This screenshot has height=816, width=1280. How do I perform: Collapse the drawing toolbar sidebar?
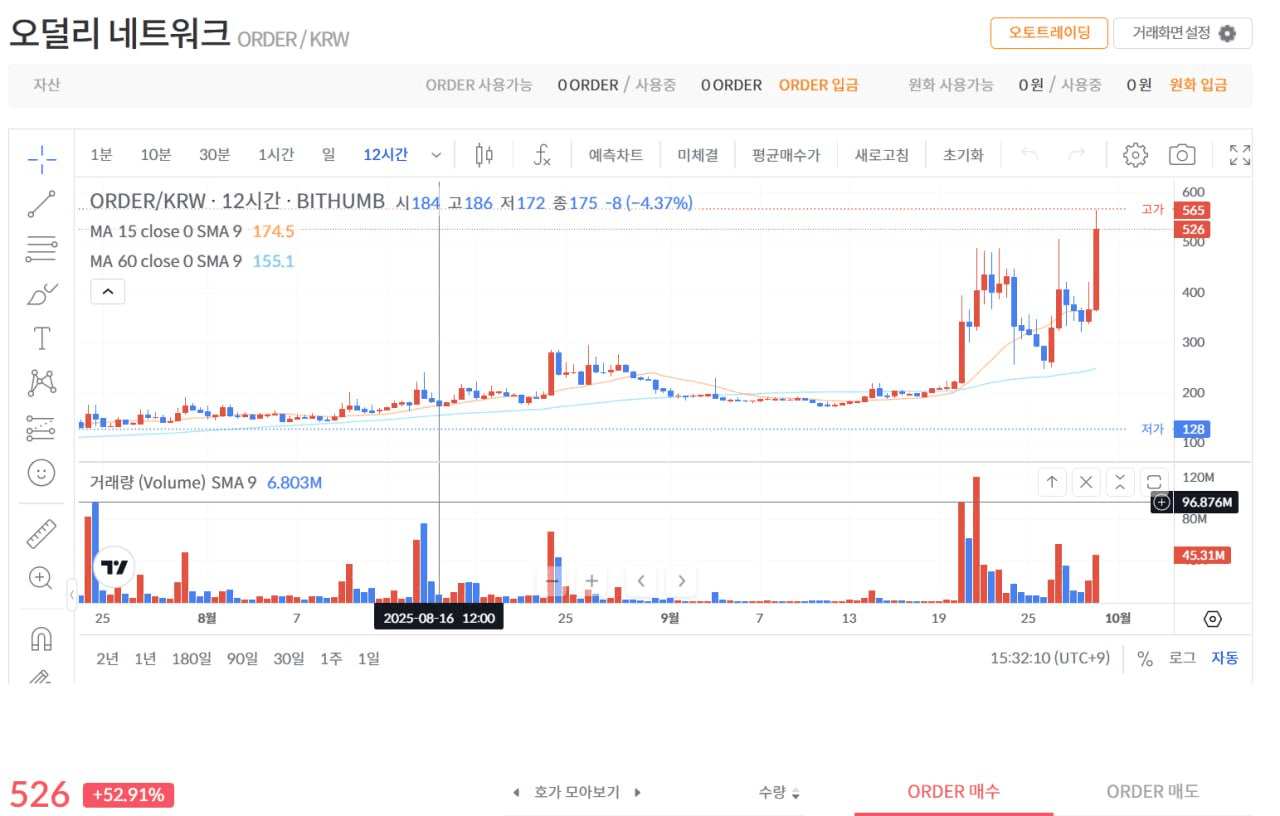pos(72,594)
